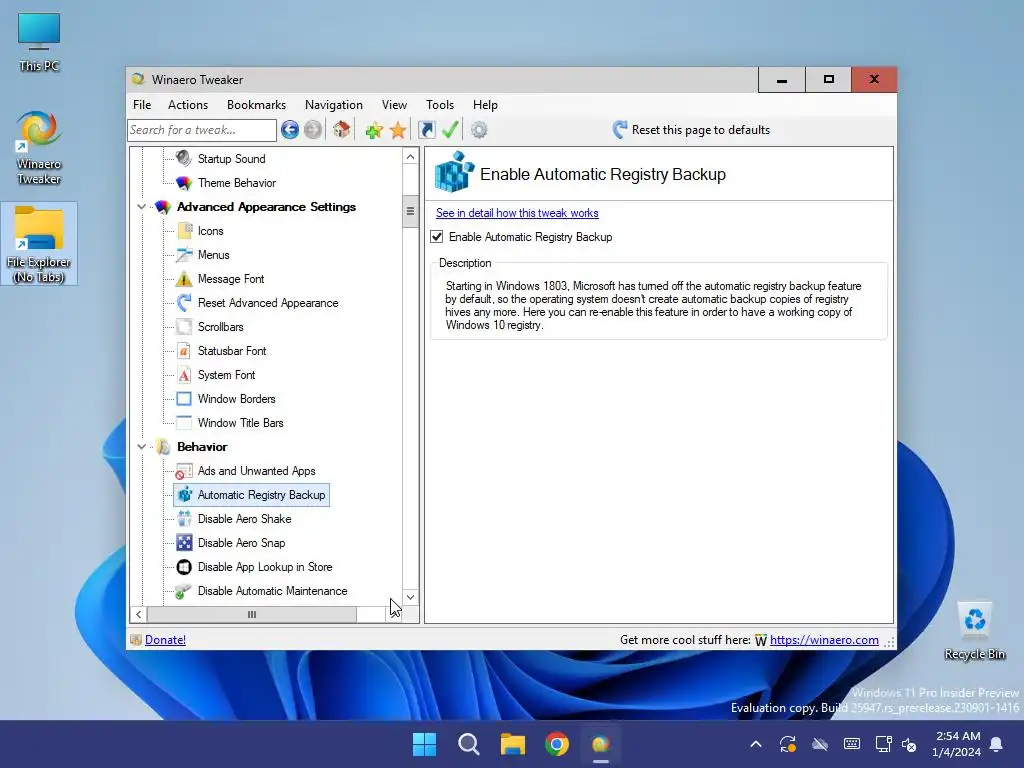The height and width of the screenshot is (768, 1024).
Task: Open taskbar Search icon
Action: click(x=469, y=744)
